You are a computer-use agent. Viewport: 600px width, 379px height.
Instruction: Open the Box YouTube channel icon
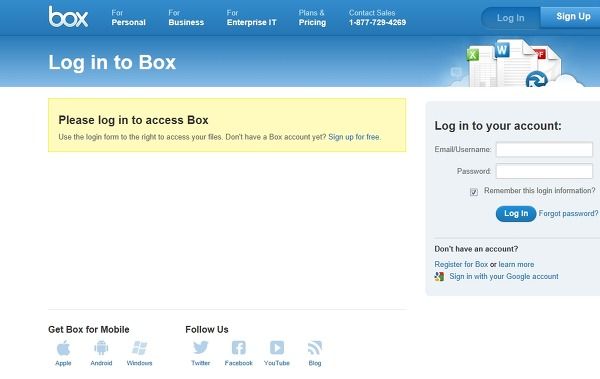point(277,348)
